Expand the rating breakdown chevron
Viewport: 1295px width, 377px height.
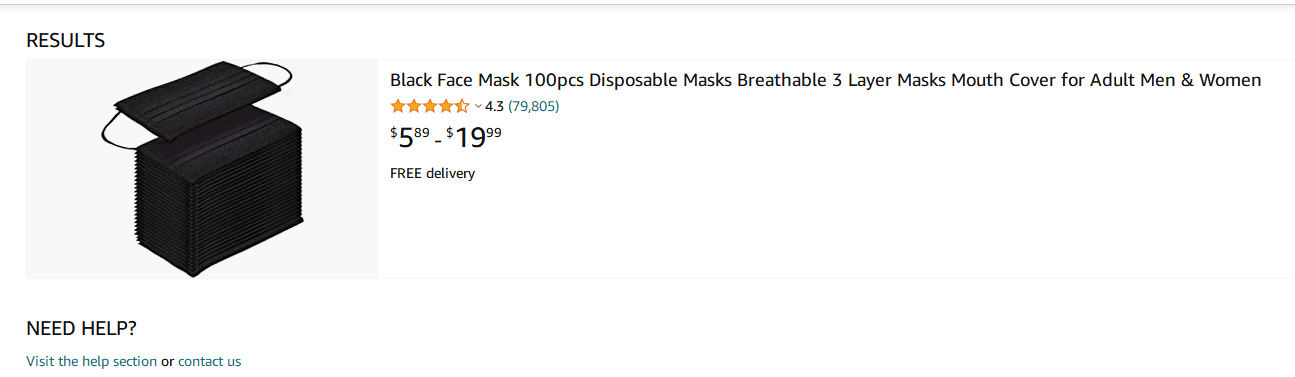click(478, 106)
